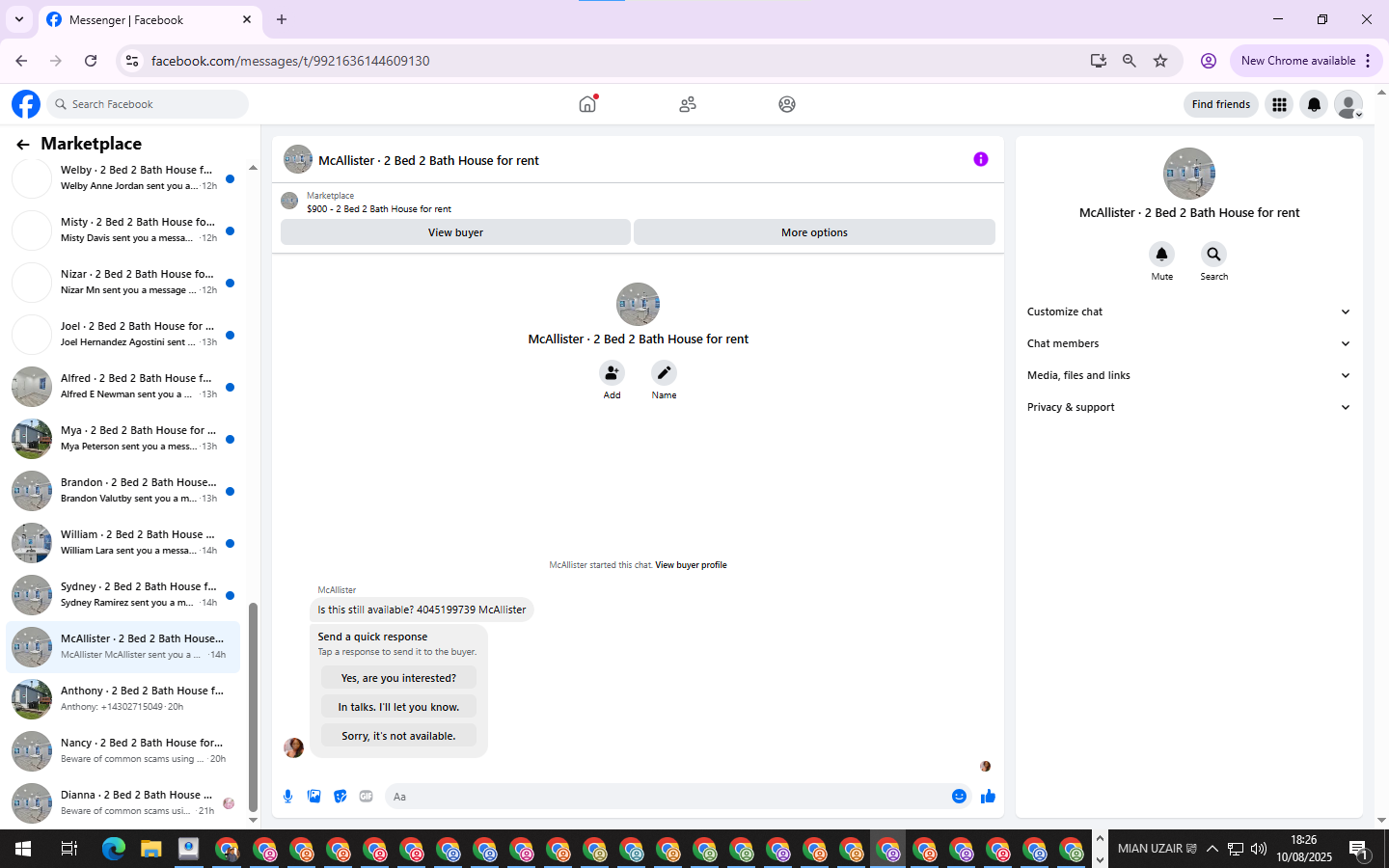Viewport: 1389px width, 868px height.
Task: Open the Chrome profile icon
Action: point(1208,61)
